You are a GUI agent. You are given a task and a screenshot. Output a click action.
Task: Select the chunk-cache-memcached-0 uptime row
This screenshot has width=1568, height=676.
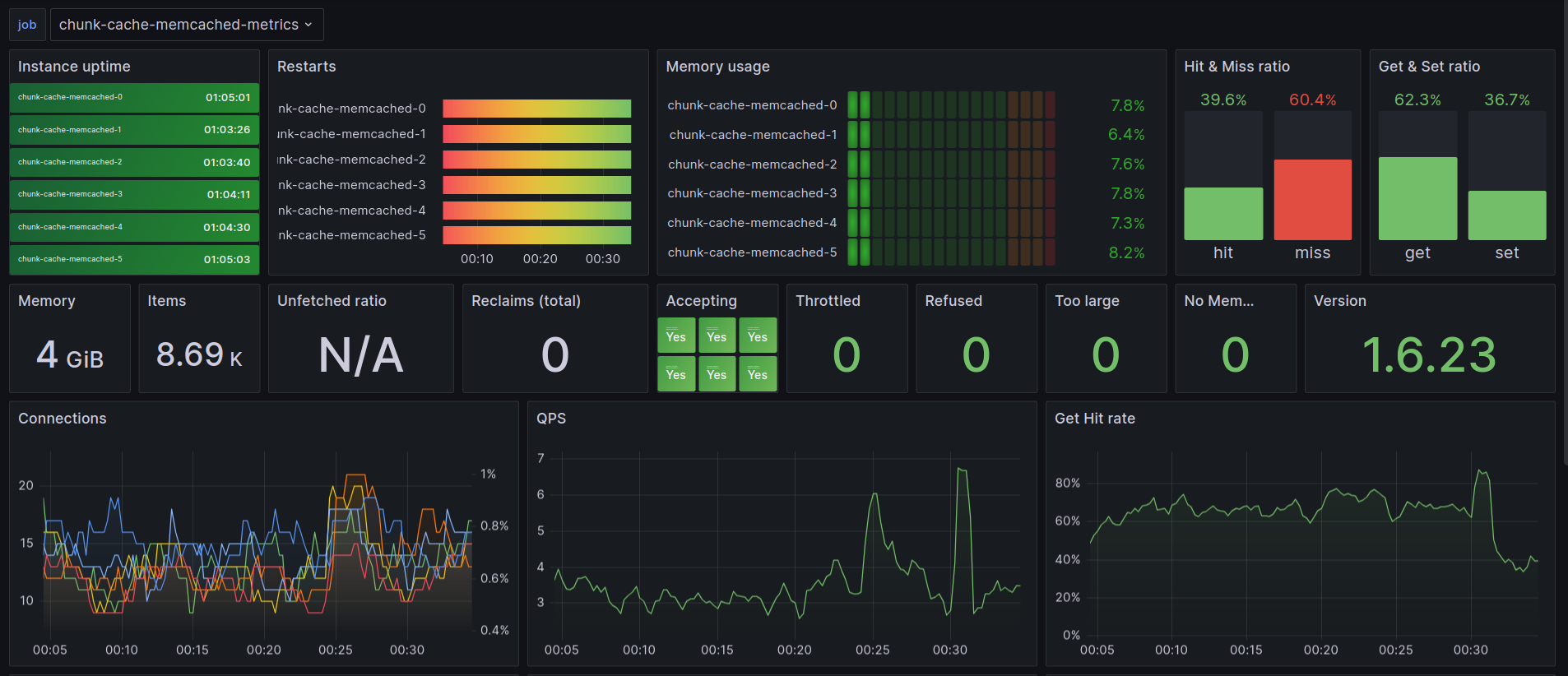point(134,98)
